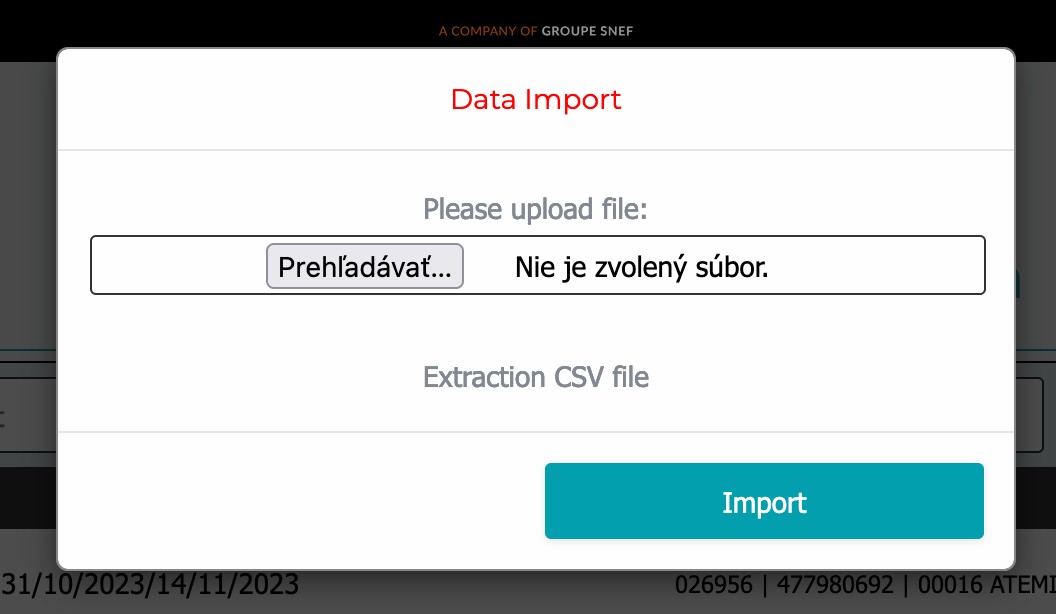Click the GROUPE SNEF header text
The image size is (1056, 614).
coord(587,31)
